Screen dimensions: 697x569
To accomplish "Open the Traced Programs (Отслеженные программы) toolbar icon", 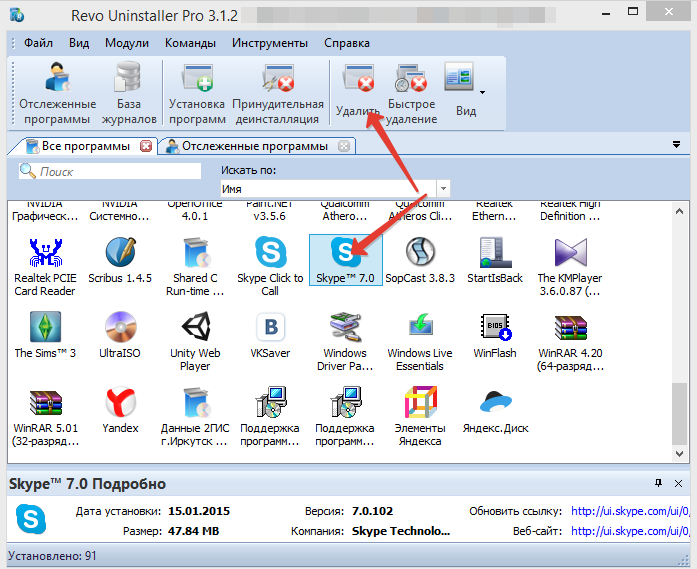I will click(57, 93).
